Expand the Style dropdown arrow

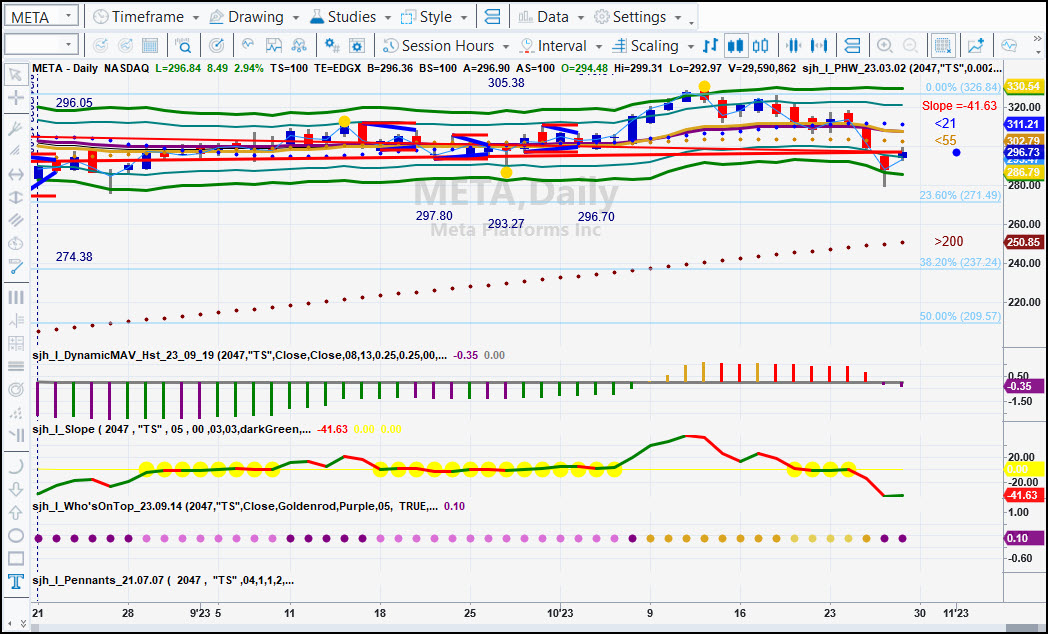click(x=464, y=17)
